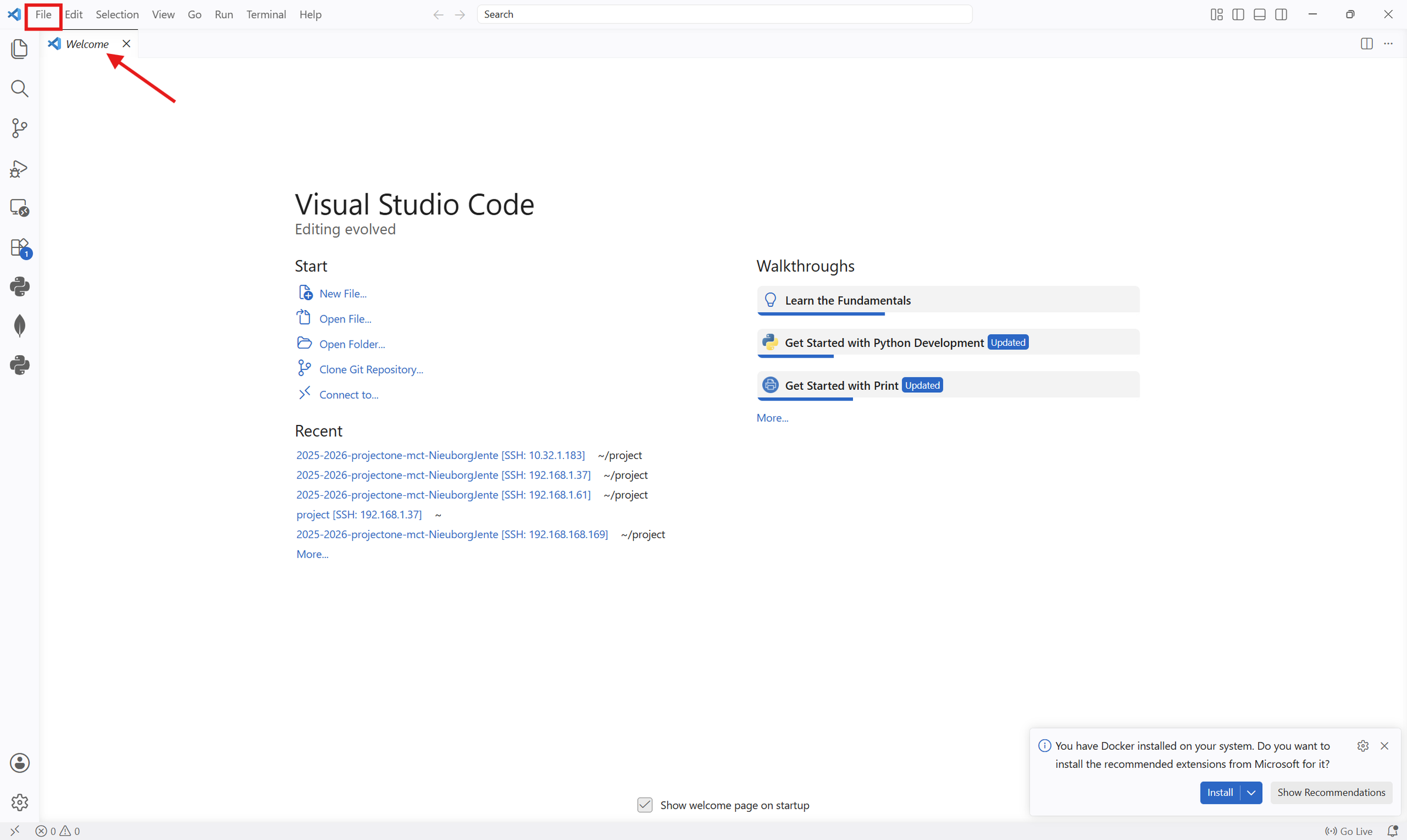Expand Install button dropdown arrow
This screenshot has width=1407, height=840.
click(x=1251, y=793)
